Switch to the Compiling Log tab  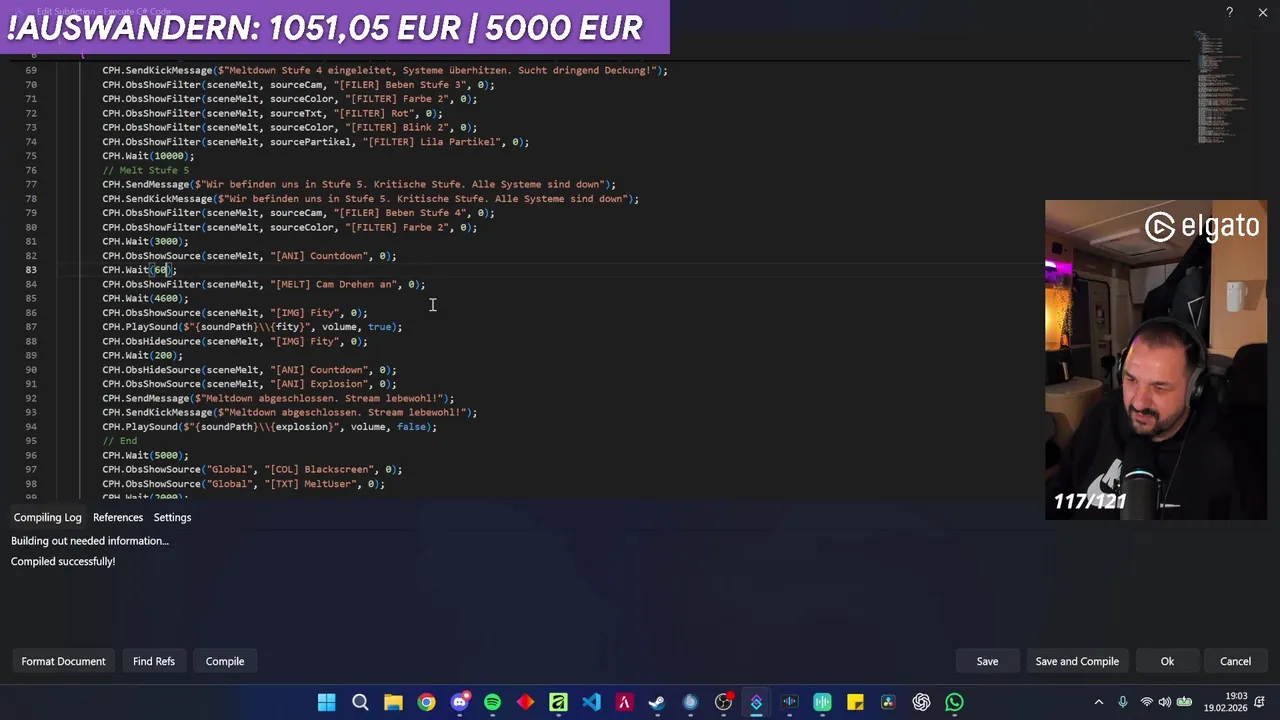tap(47, 517)
